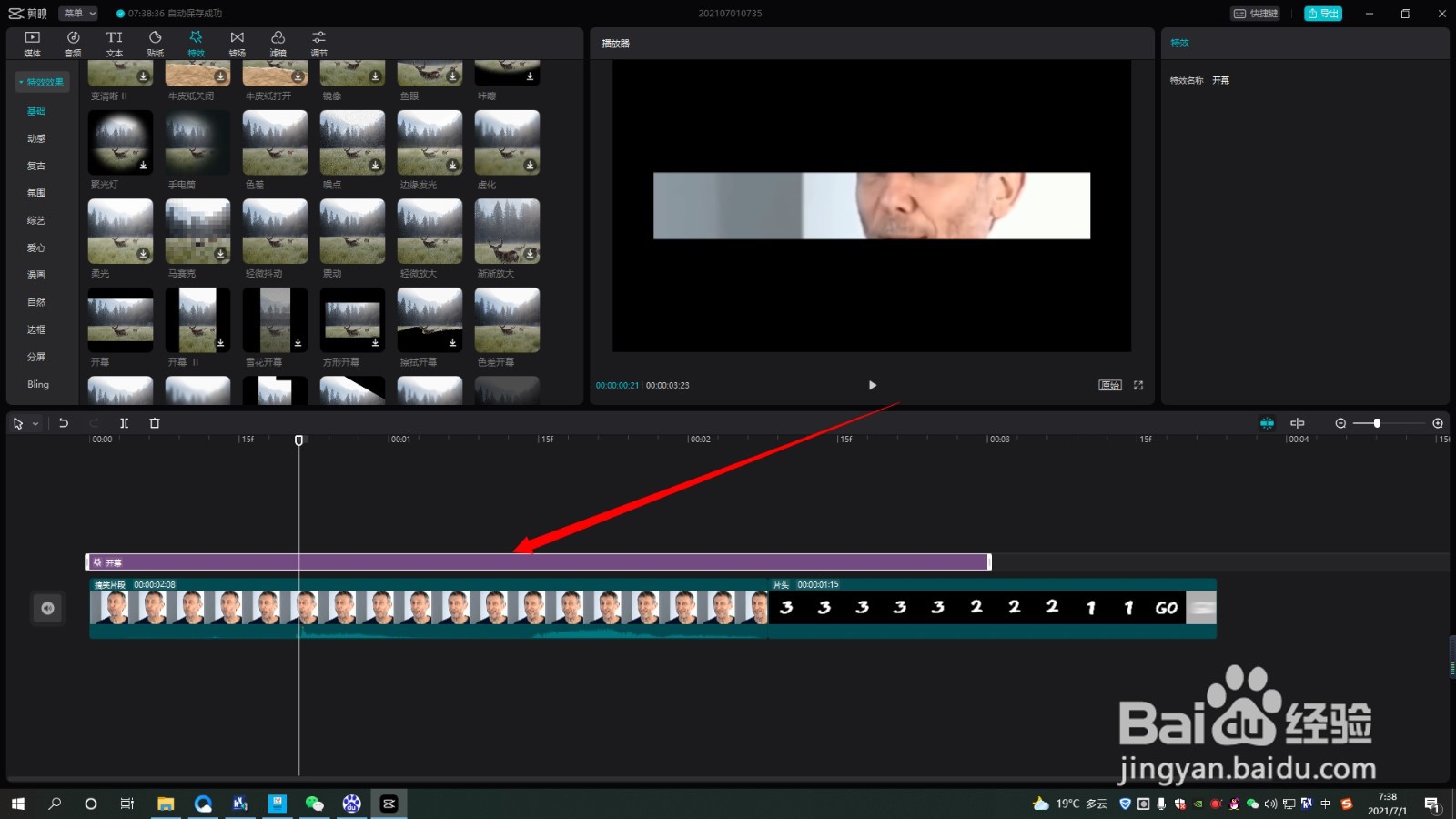Viewport: 1456px width, 819px height.
Task: Download the 方形开幕 effect
Action: pyautogui.click(x=375, y=343)
